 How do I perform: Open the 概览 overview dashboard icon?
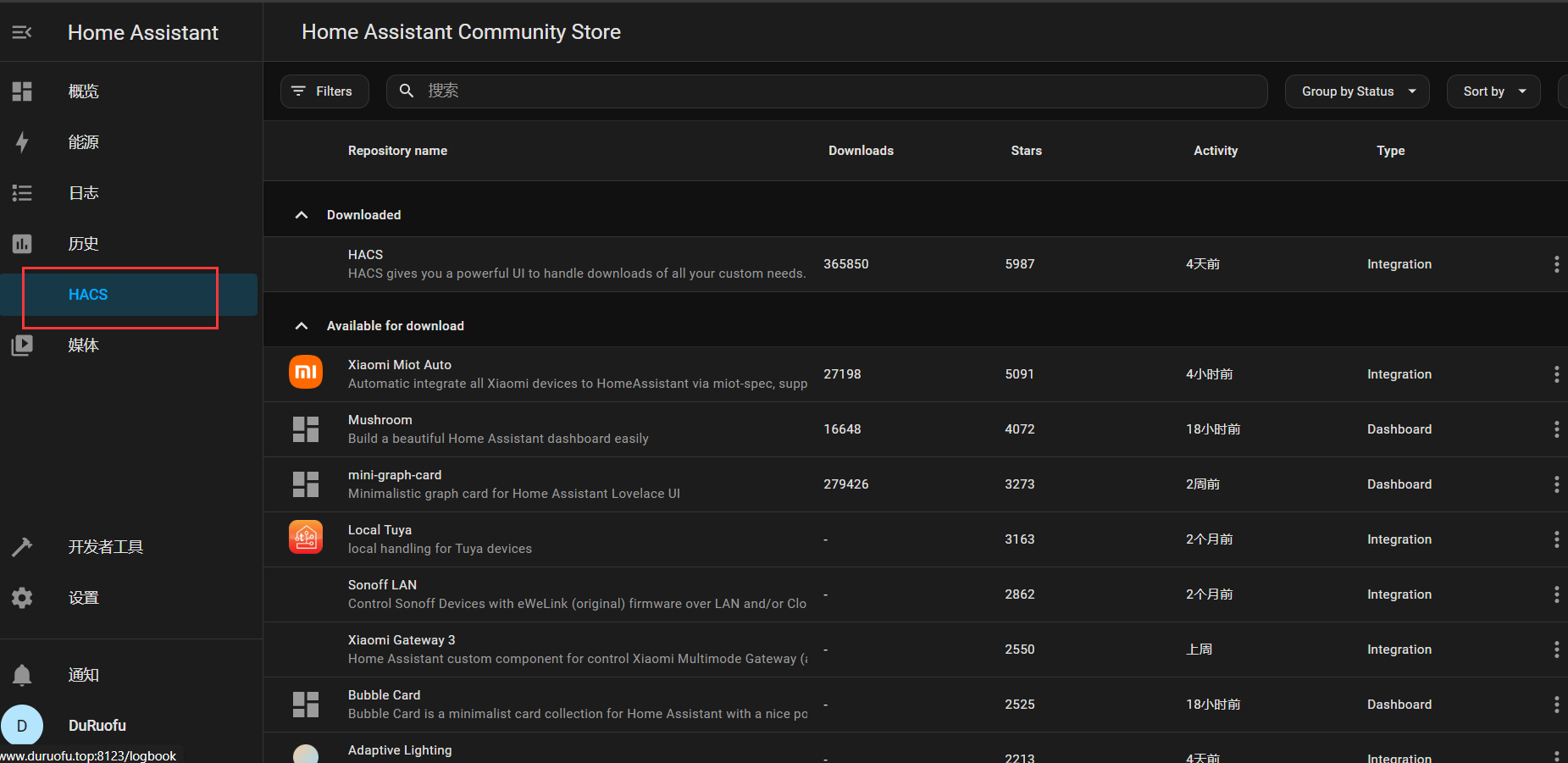coord(22,91)
